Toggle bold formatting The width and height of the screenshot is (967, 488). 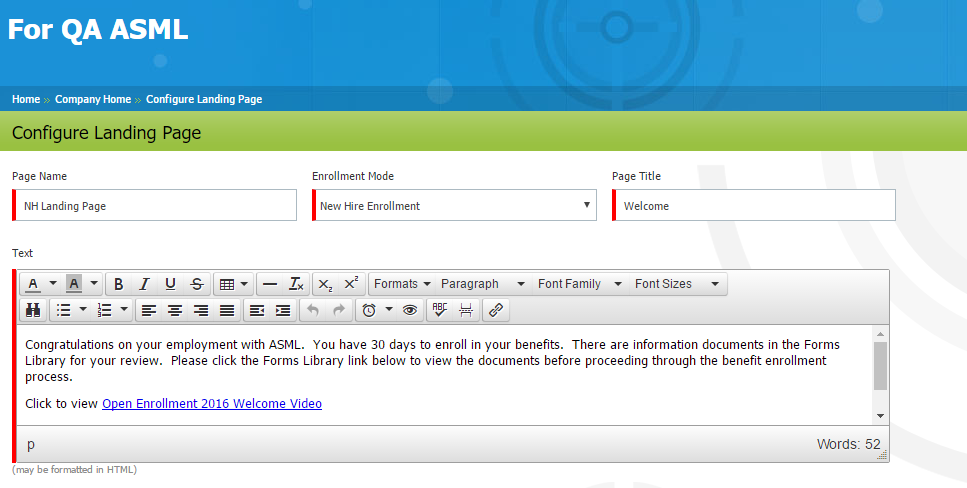(118, 284)
